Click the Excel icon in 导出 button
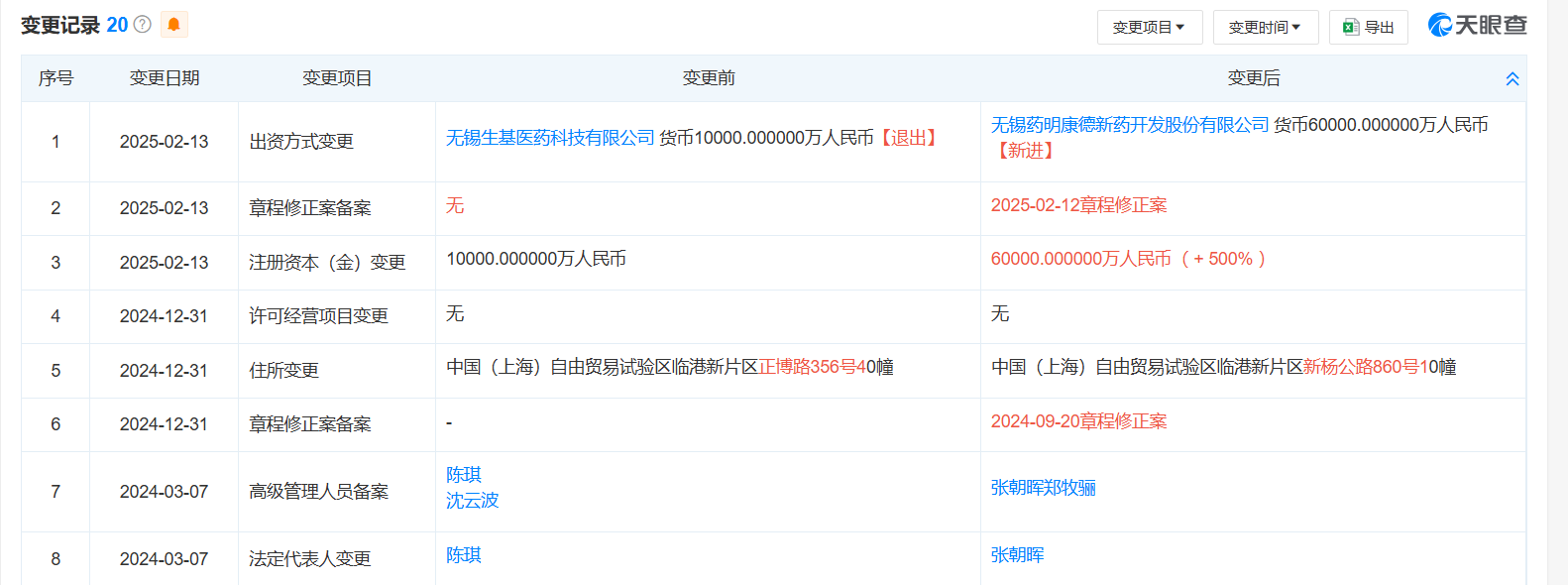The image size is (1568, 585). 1350,27
